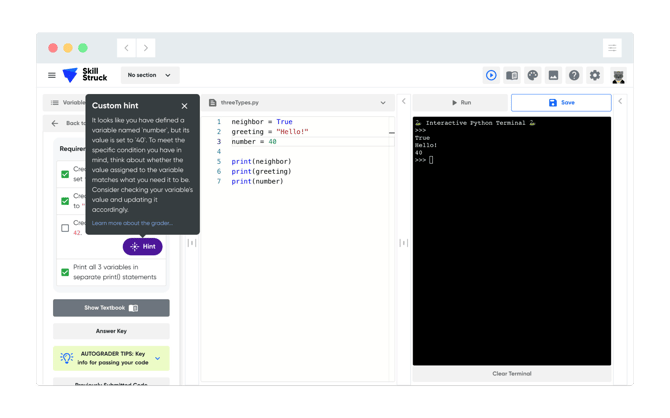
Task: Close the Custom hint popup
Action: 184,106
